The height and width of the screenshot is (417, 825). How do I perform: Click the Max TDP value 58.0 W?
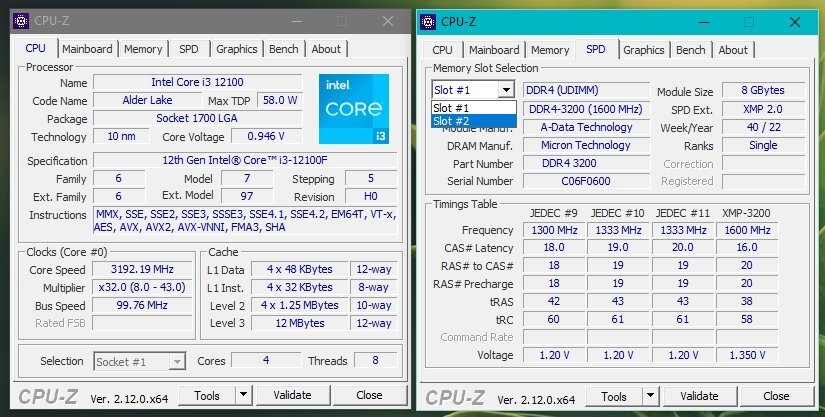coord(280,100)
